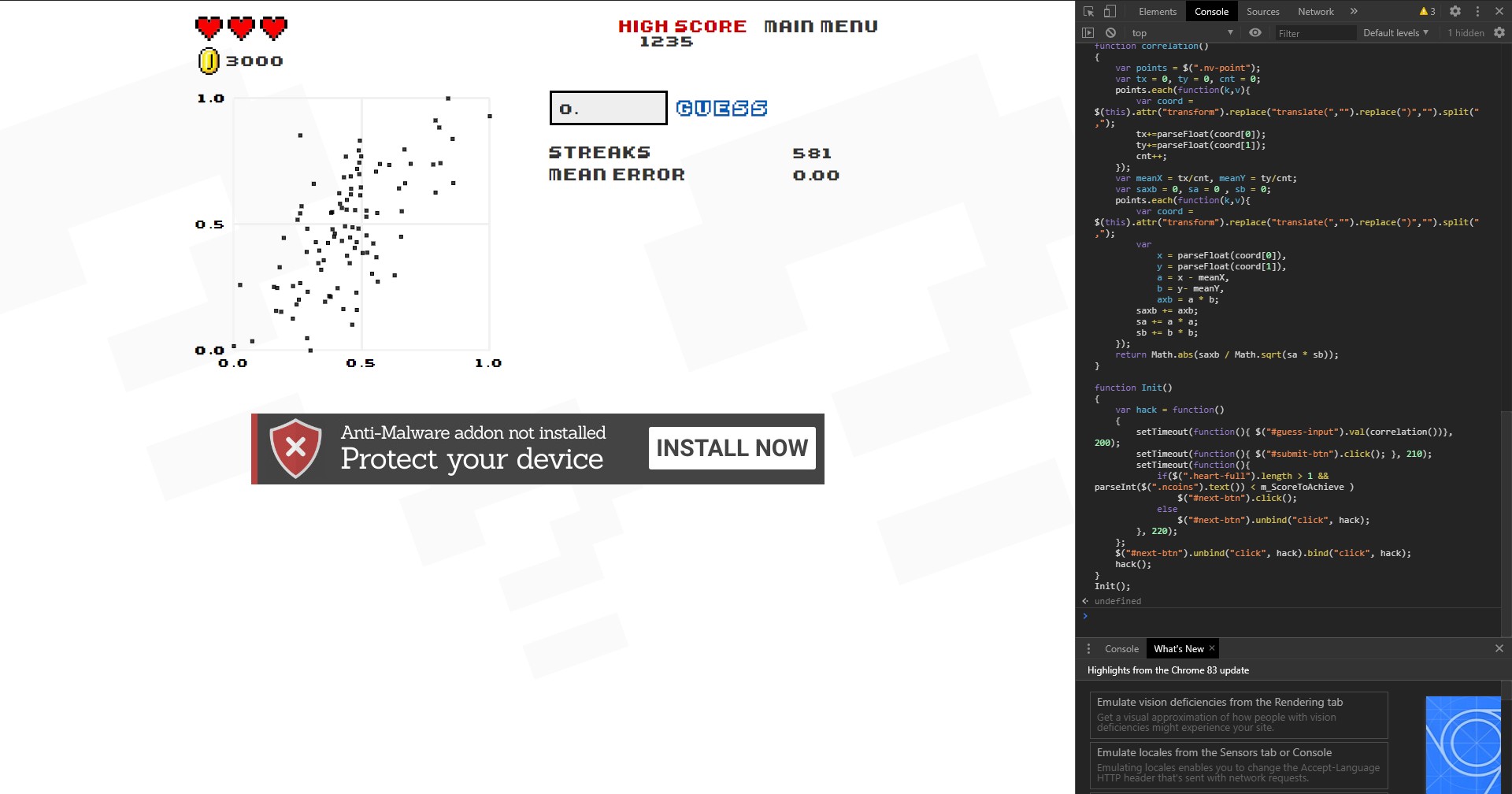The width and height of the screenshot is (1512, 794).
Task: Click the 3000 coin count
Action: (254, 61)
